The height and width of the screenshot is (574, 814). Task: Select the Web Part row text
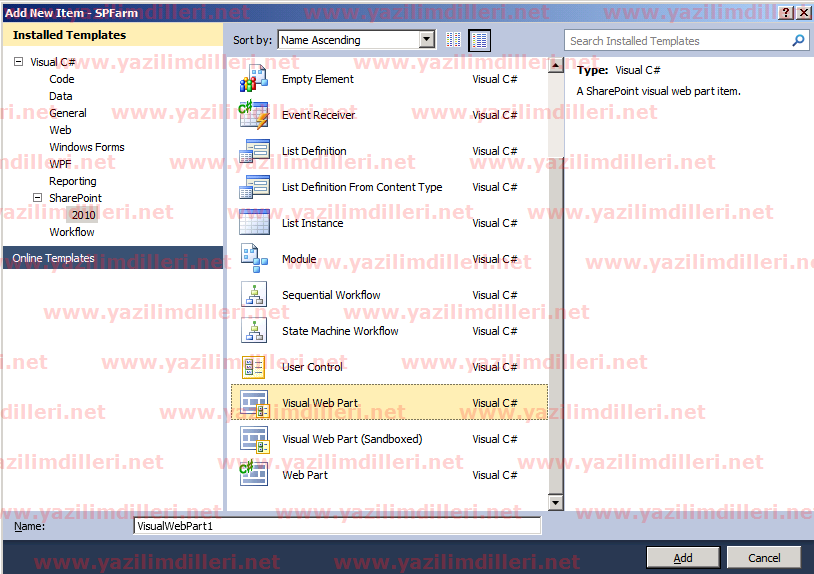pos(305,475)
